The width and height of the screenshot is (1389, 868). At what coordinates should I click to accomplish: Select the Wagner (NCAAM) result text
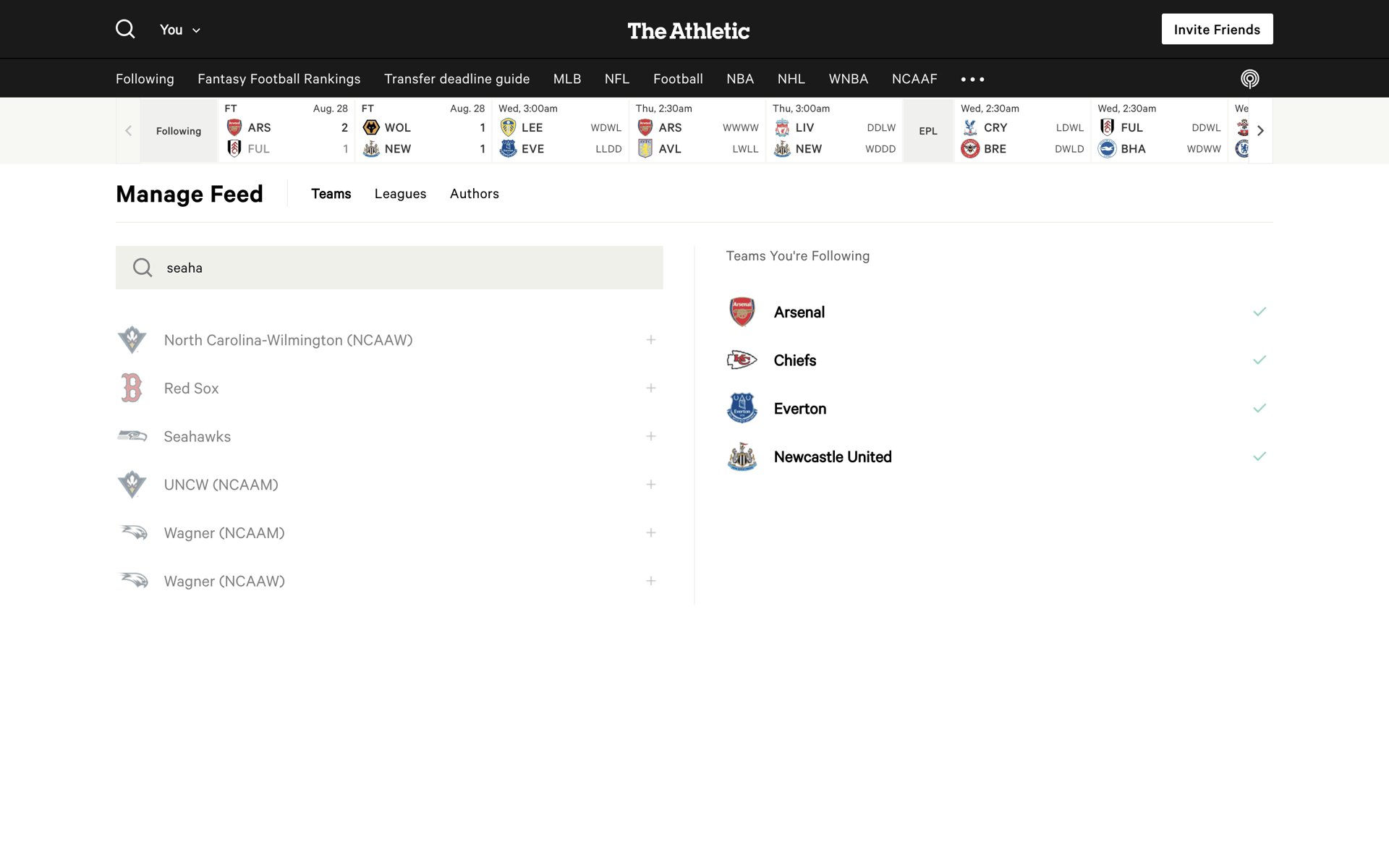click(224, 533)
